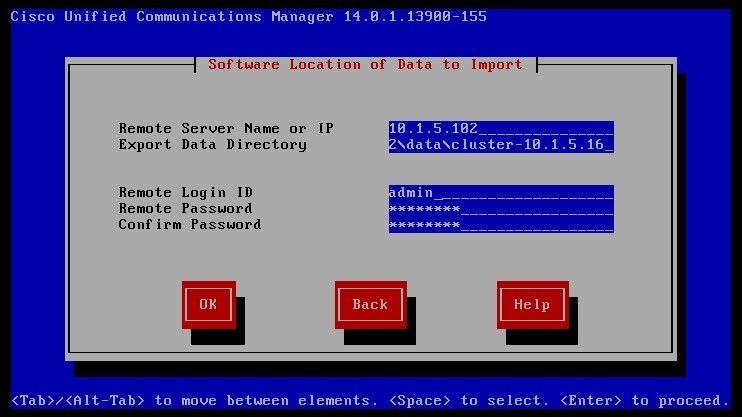Click the OK button
The image size is (742, 417).
pyautogui.click(x=209, y=305)
